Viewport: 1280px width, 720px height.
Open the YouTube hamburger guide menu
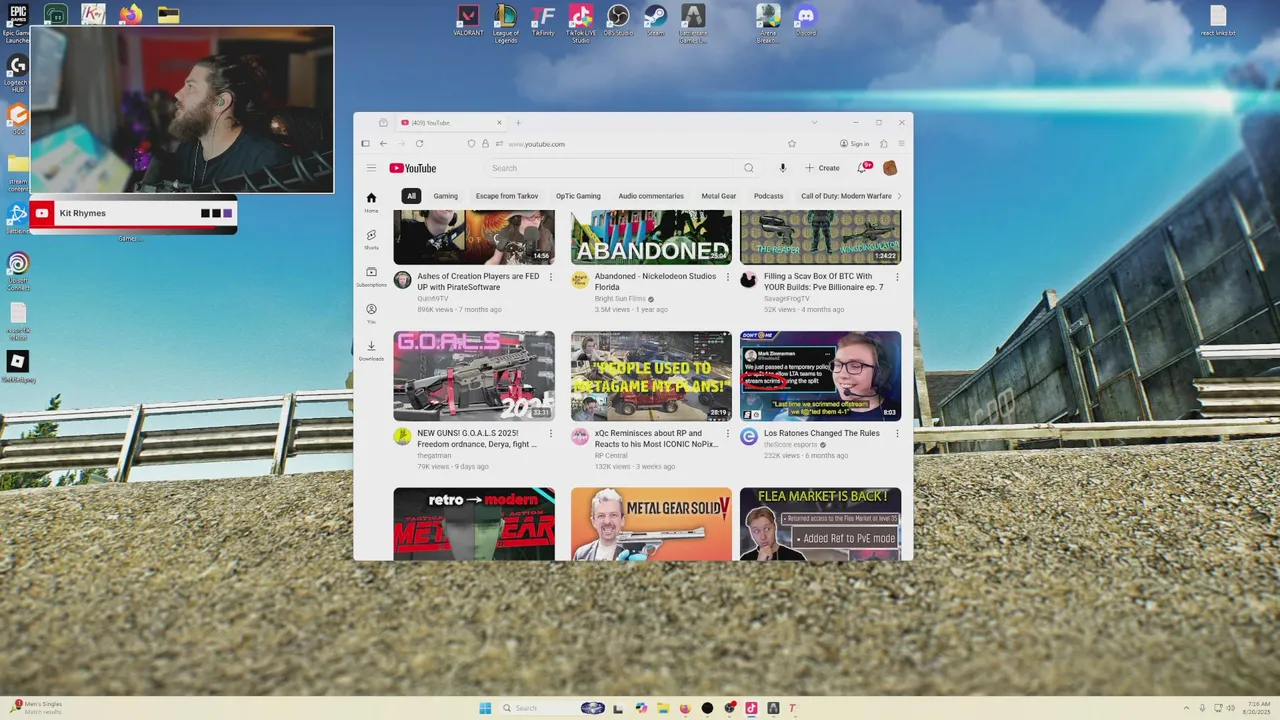click(371, 168)
